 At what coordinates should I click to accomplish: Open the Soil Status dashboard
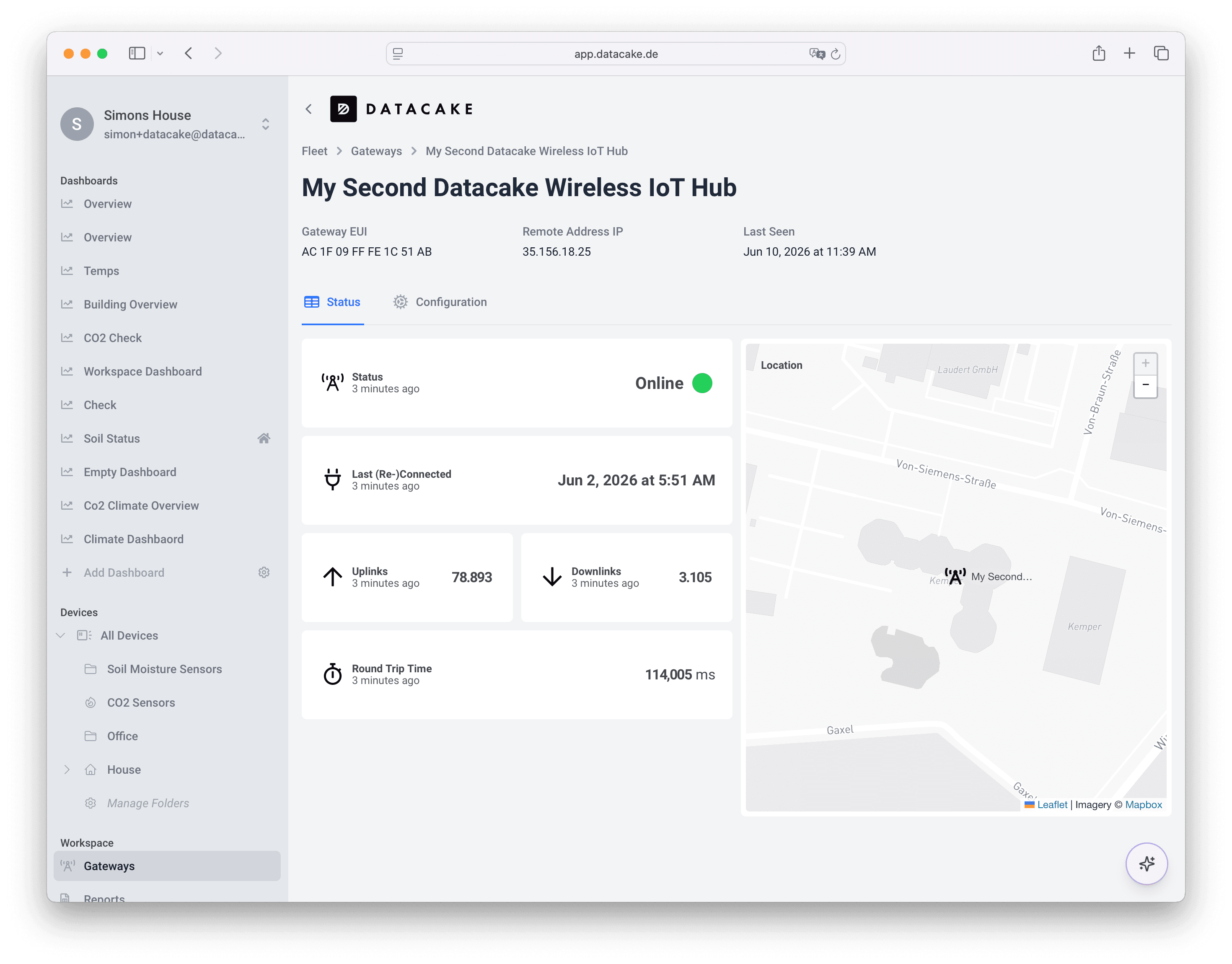(x=112, y=438)
